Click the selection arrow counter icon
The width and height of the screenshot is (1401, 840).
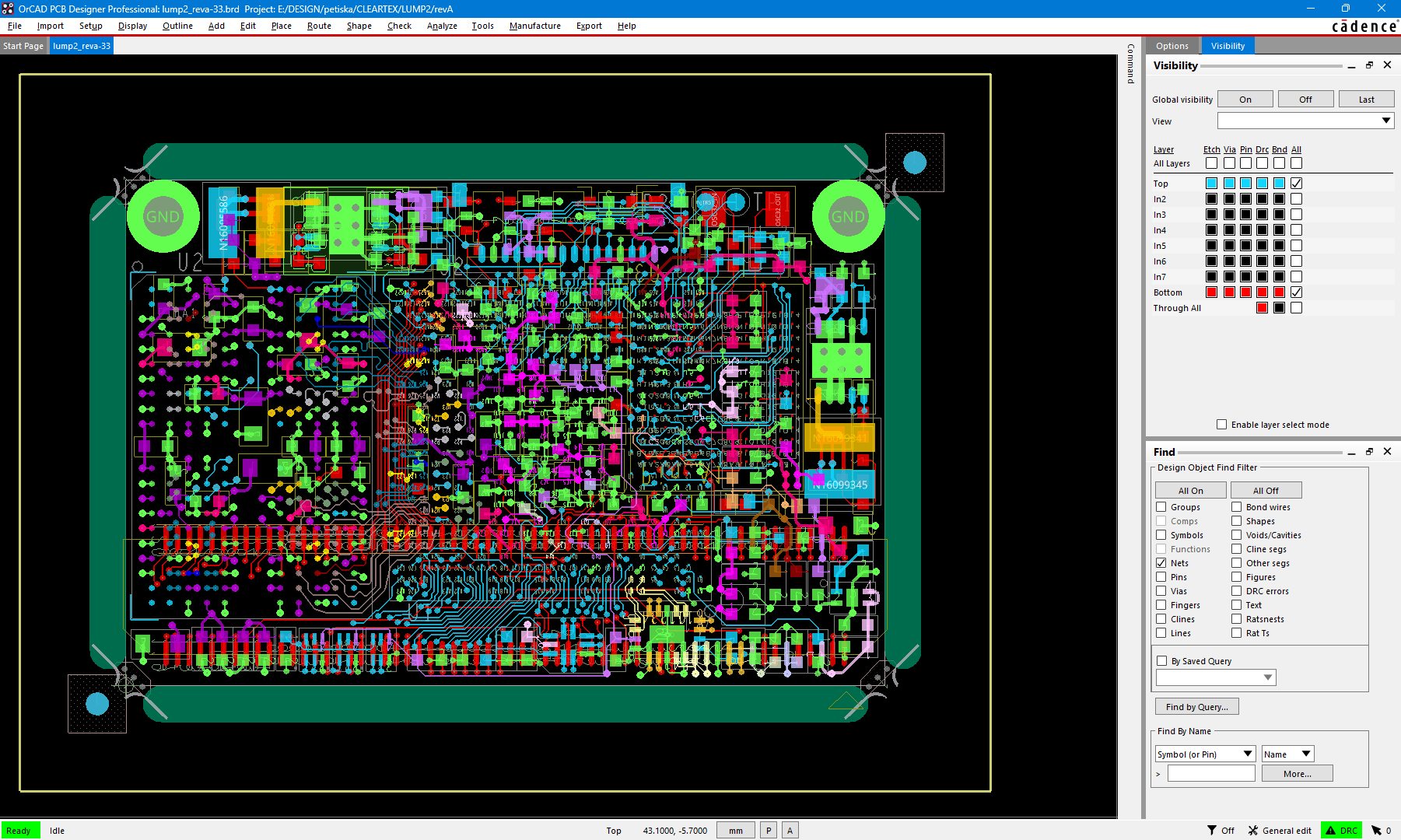tap(1376, 831)
